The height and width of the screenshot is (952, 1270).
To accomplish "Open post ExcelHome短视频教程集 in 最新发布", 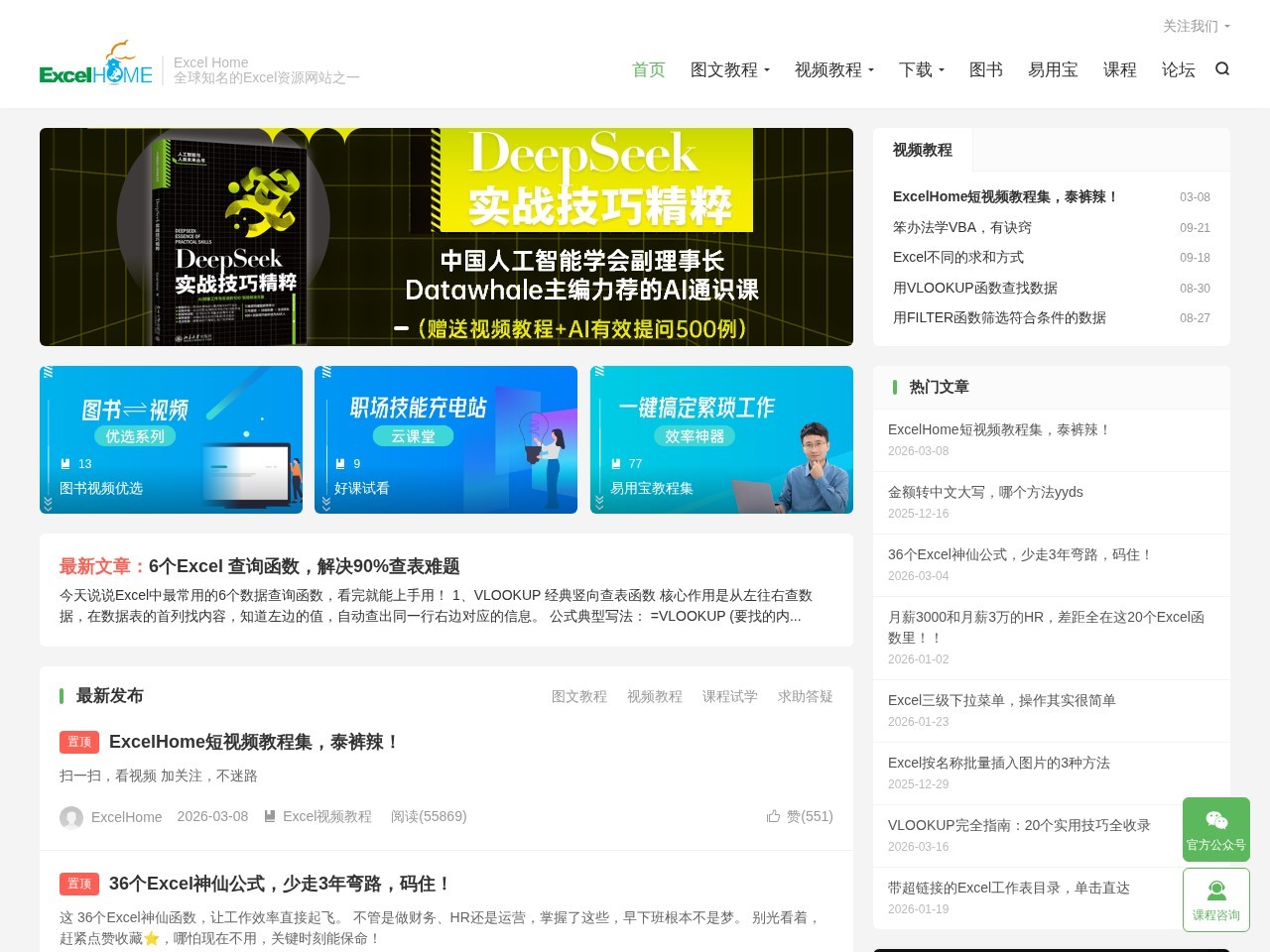I will pos(254,742).
